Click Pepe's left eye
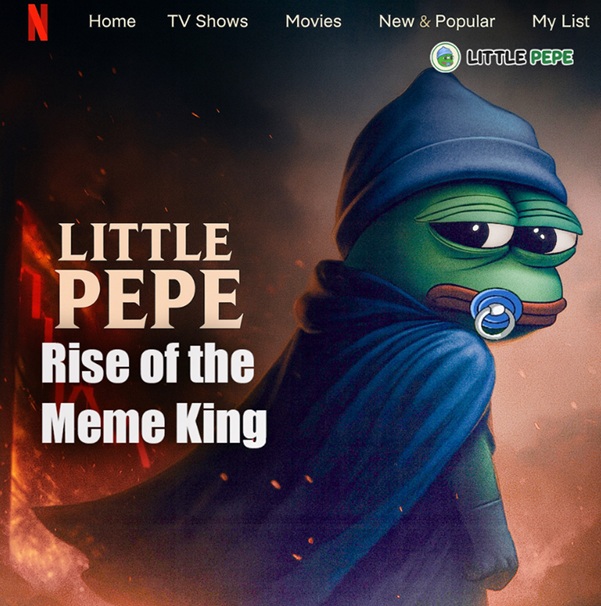 472,231
